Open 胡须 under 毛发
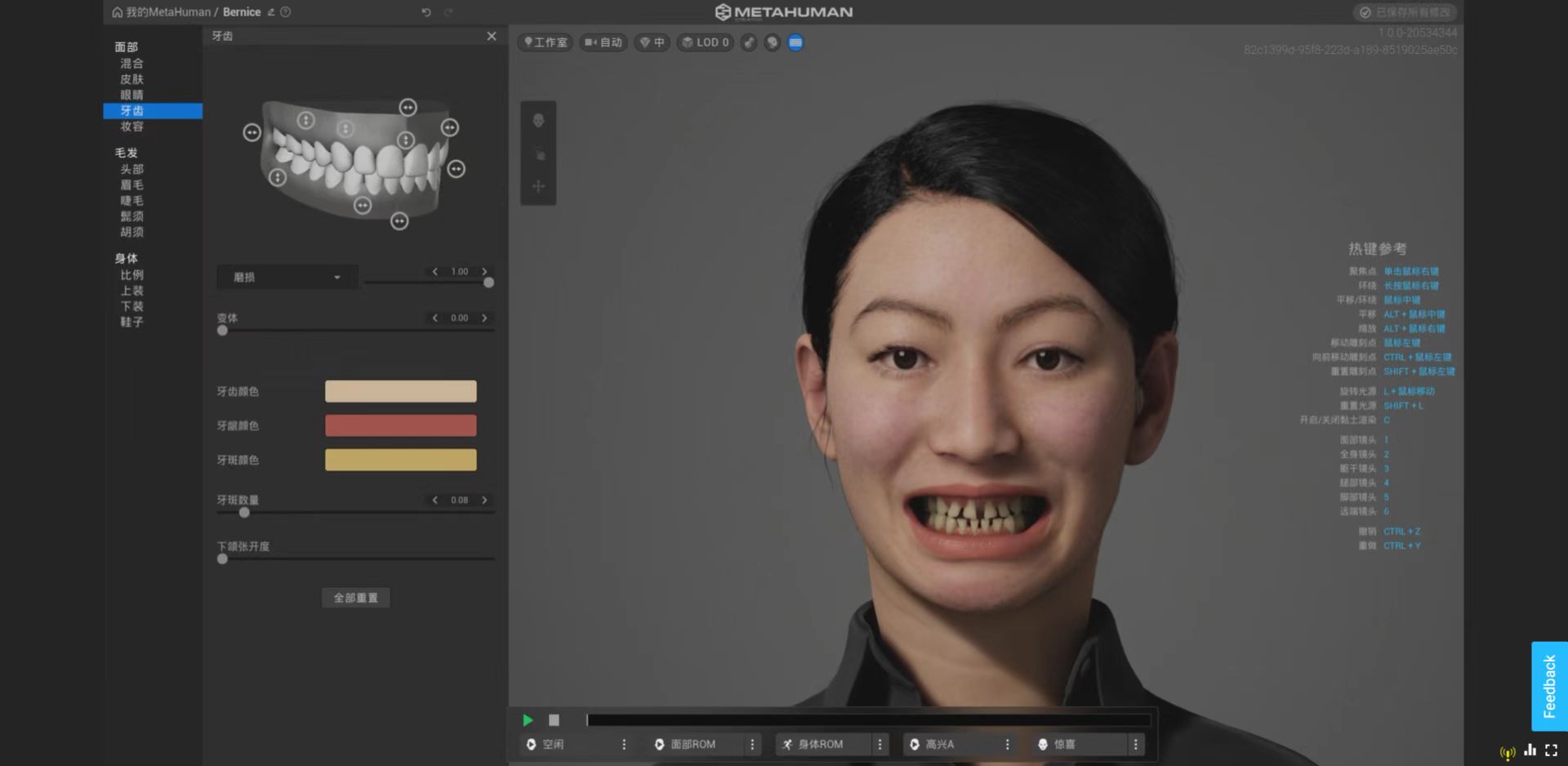Viewport: 1568px width, 766px height. tap(132, 232)
